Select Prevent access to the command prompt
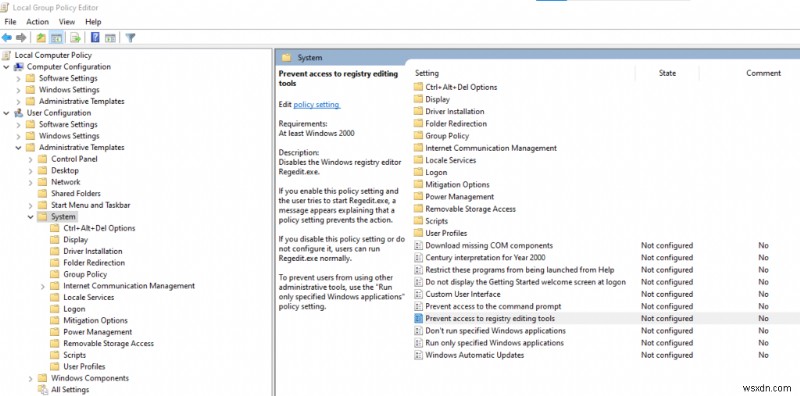800x396 pixels. [x=493, y=307]
